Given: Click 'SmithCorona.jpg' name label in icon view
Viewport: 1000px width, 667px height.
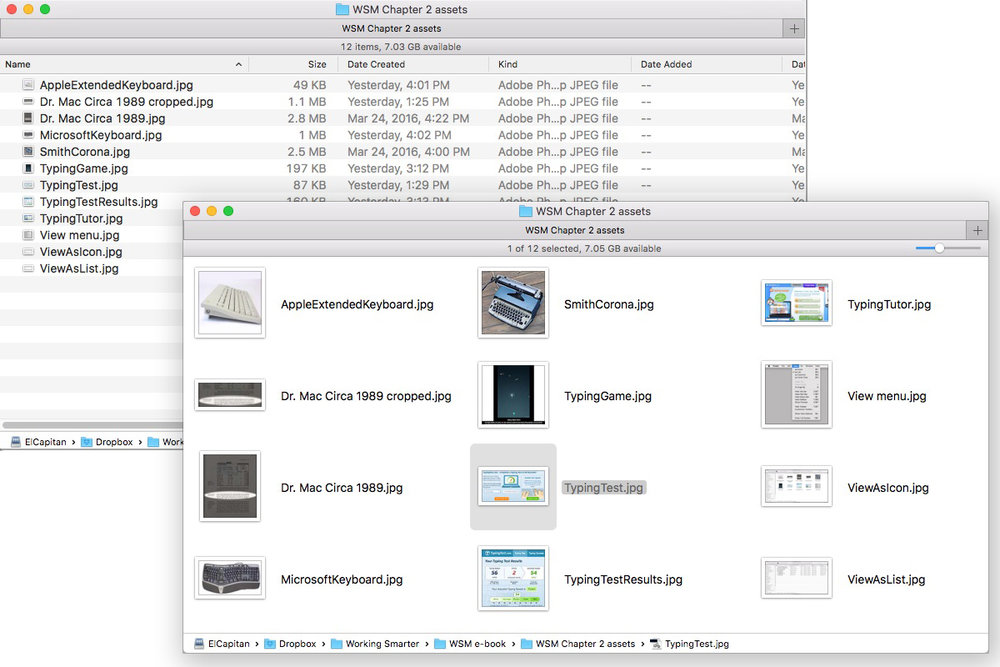Looking at the screenshot, I should (x=608, y=304).
